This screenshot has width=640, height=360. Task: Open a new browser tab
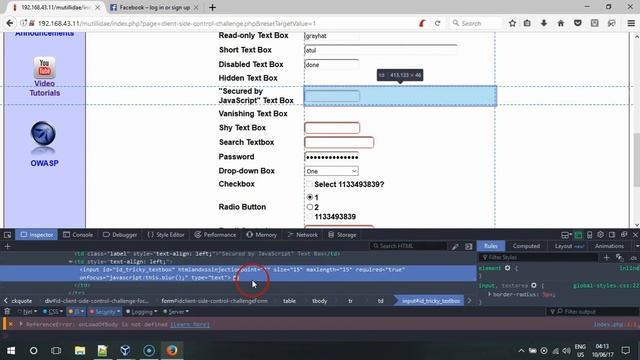pyautogui.click(x=212, y=7)
